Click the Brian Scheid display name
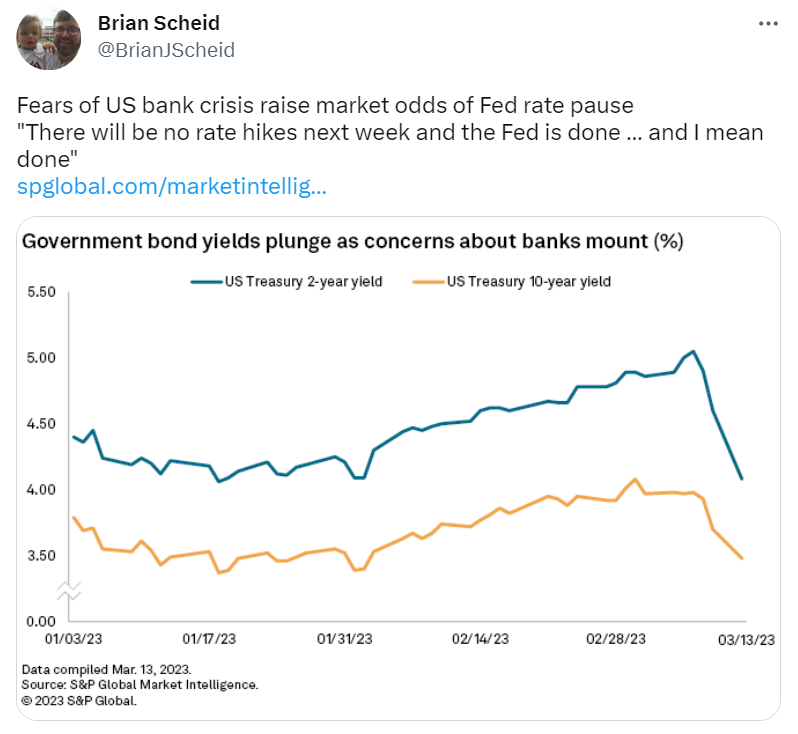 [x=158, y=23]
